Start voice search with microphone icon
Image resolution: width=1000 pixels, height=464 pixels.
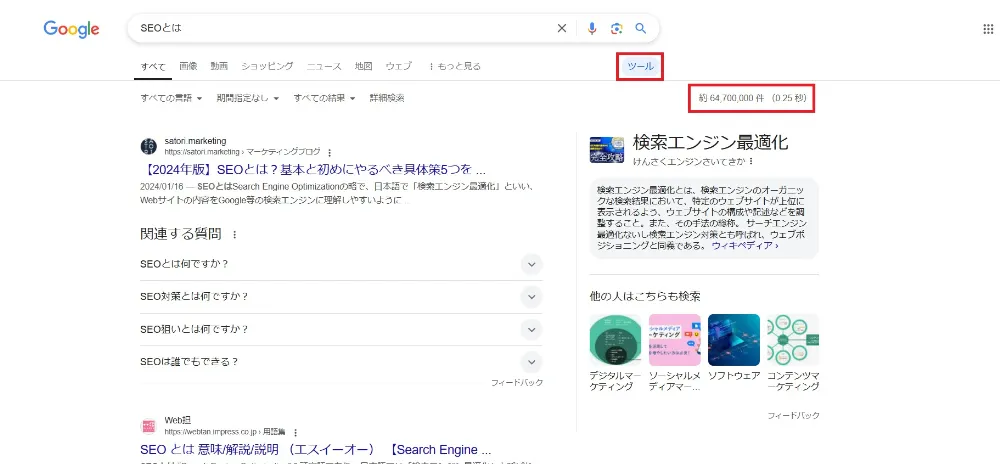coord(592,28)
